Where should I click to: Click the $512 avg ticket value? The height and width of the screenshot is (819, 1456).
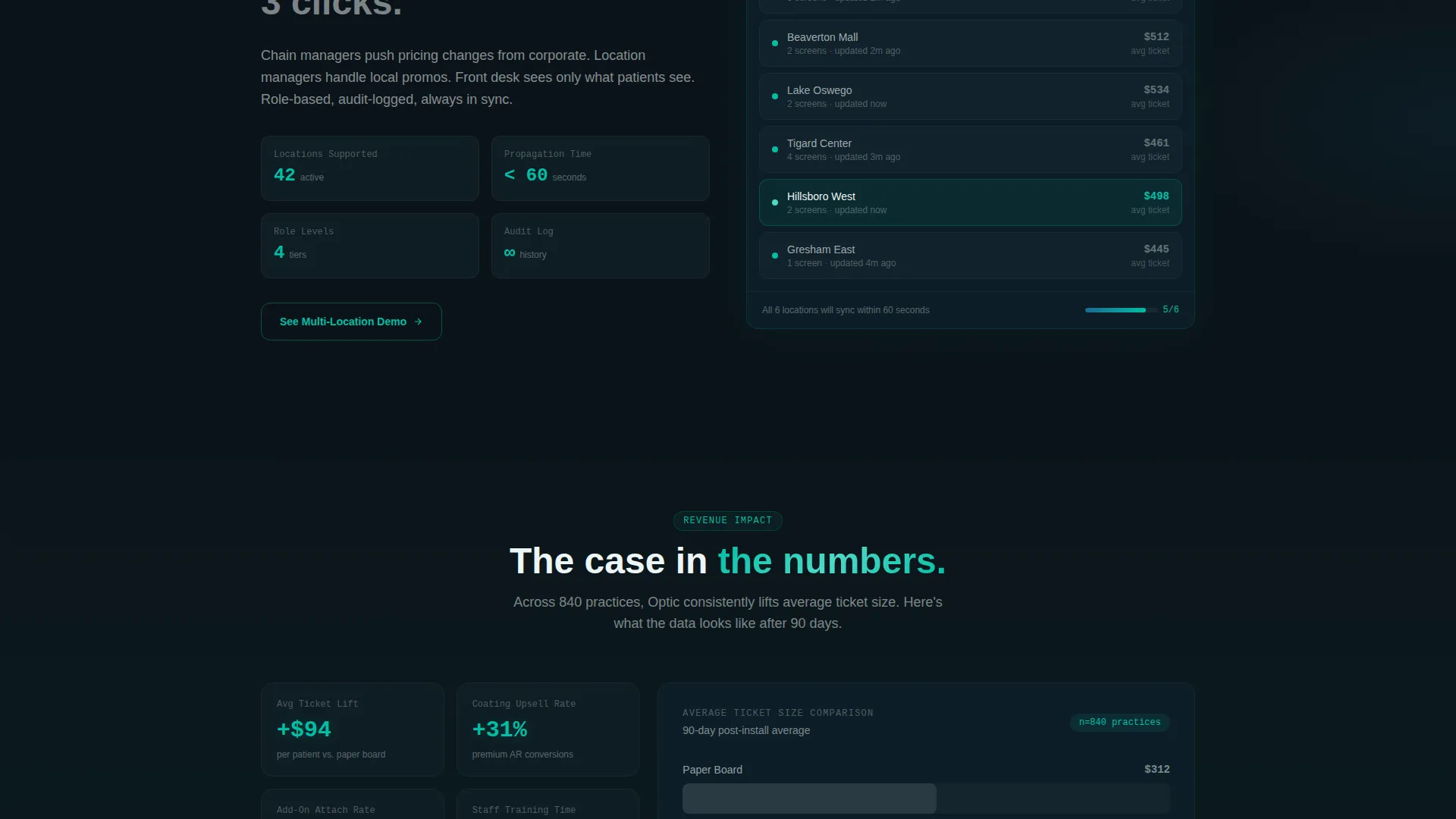coord(1156,36)
